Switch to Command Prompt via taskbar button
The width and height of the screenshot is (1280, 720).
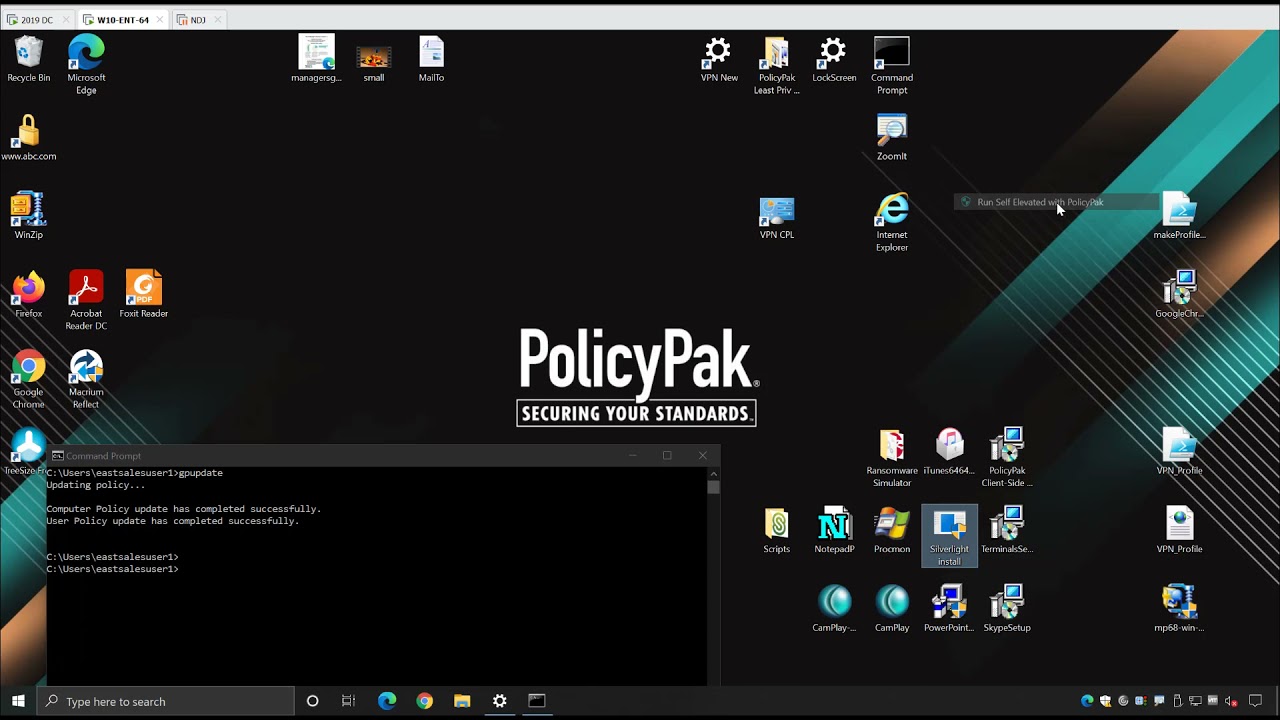537,701
